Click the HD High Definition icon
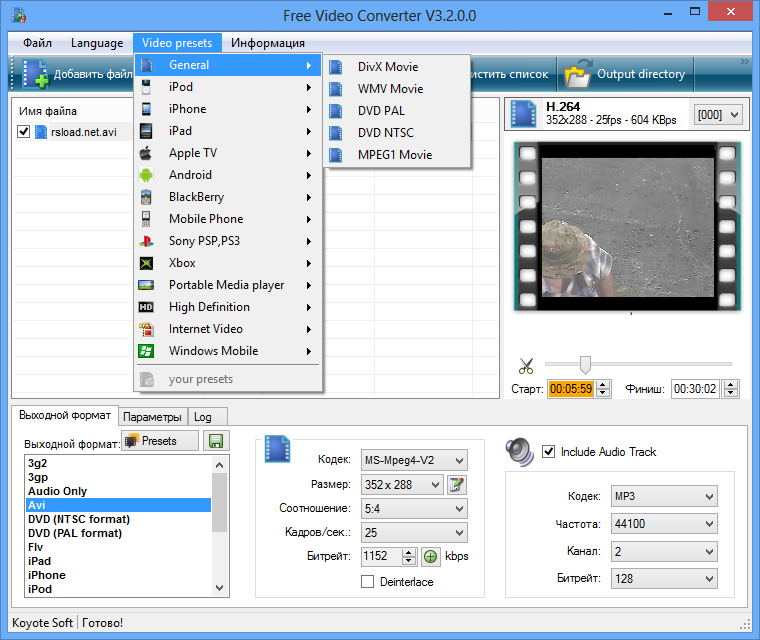 click(x=146, y=307)
